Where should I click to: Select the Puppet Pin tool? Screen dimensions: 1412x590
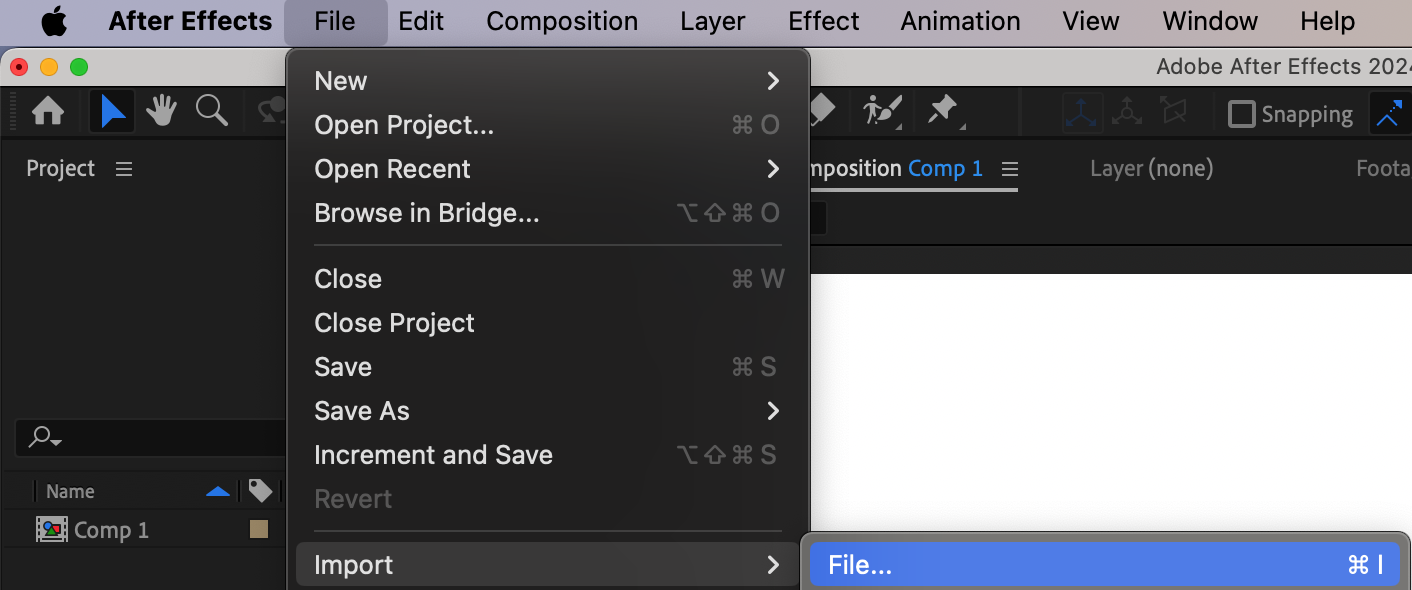(943, 111)
